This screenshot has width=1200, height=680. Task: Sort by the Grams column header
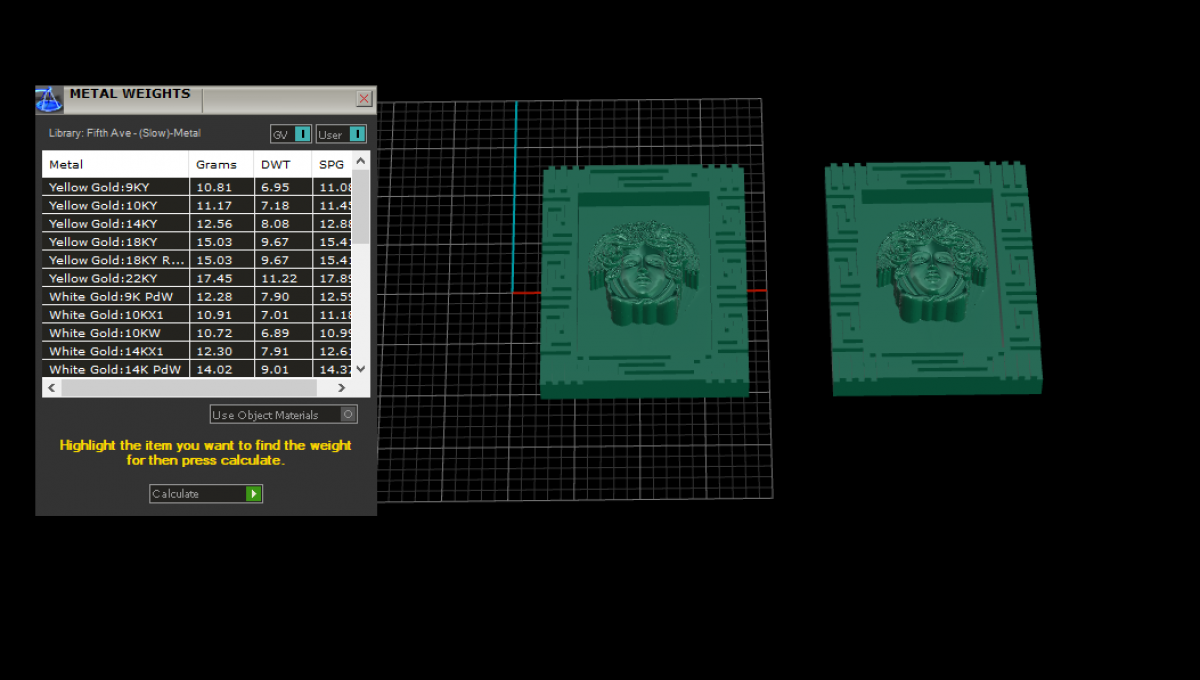point(220,164)
